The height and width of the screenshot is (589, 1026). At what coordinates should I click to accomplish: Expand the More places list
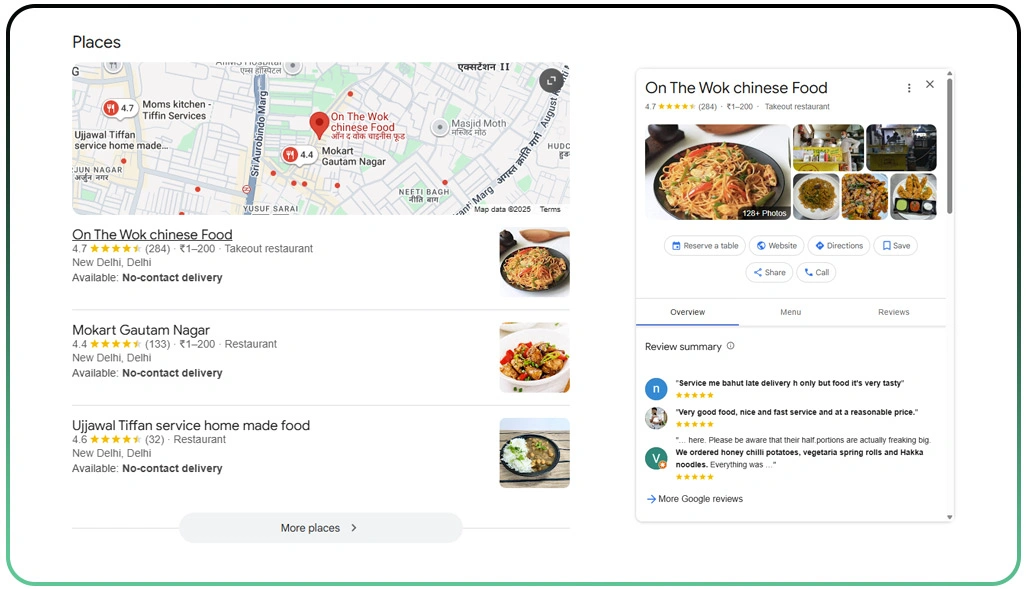pos(320,528)
